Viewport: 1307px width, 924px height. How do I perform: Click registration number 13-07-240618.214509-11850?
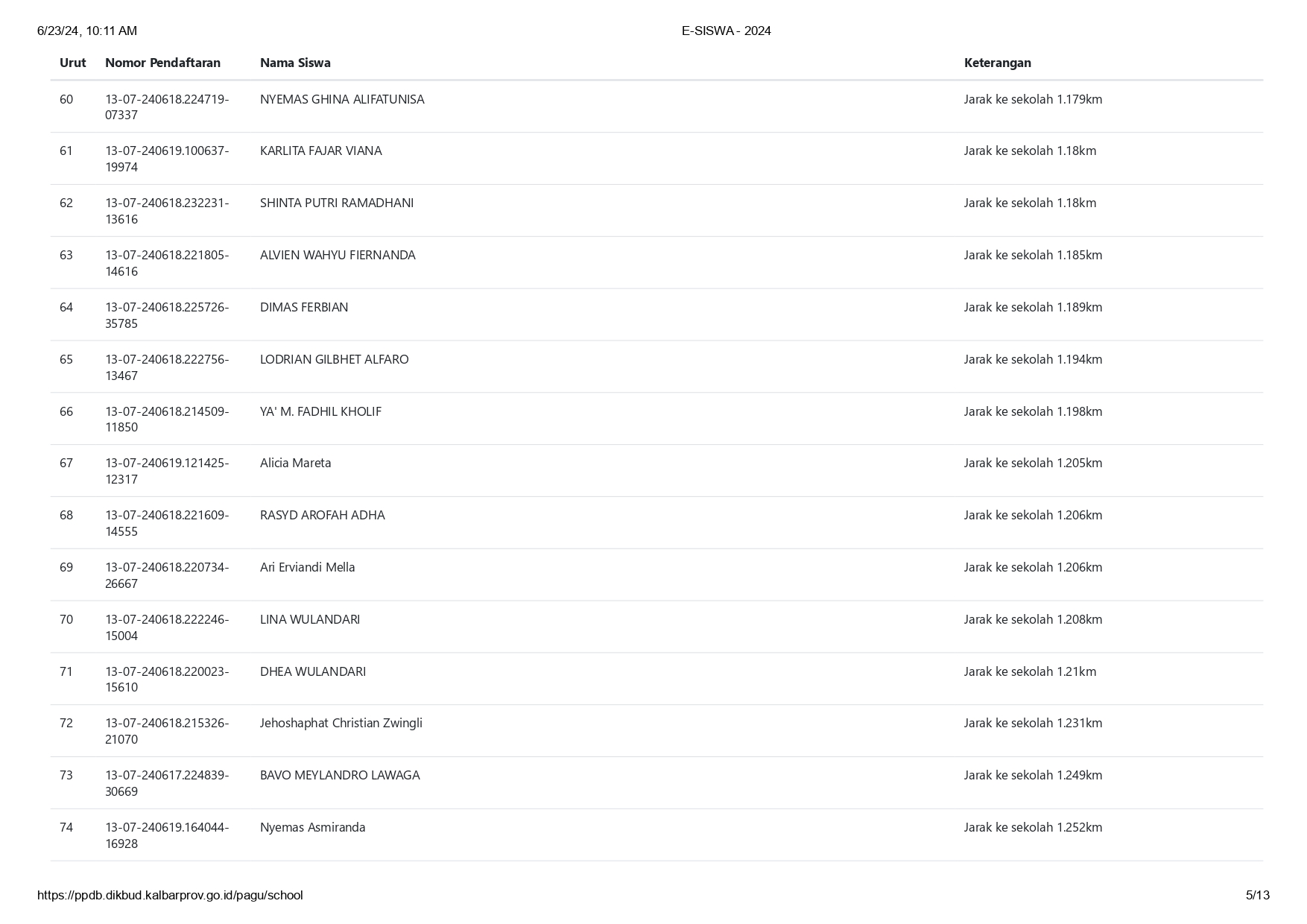pos(167,419)
